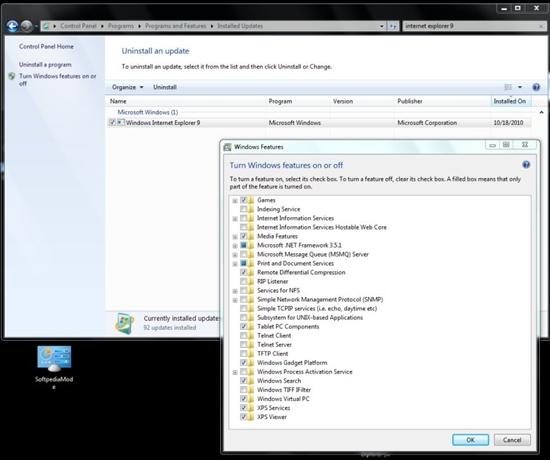Expand the Services for NFS node
The image size is (550, 460).
235,291
